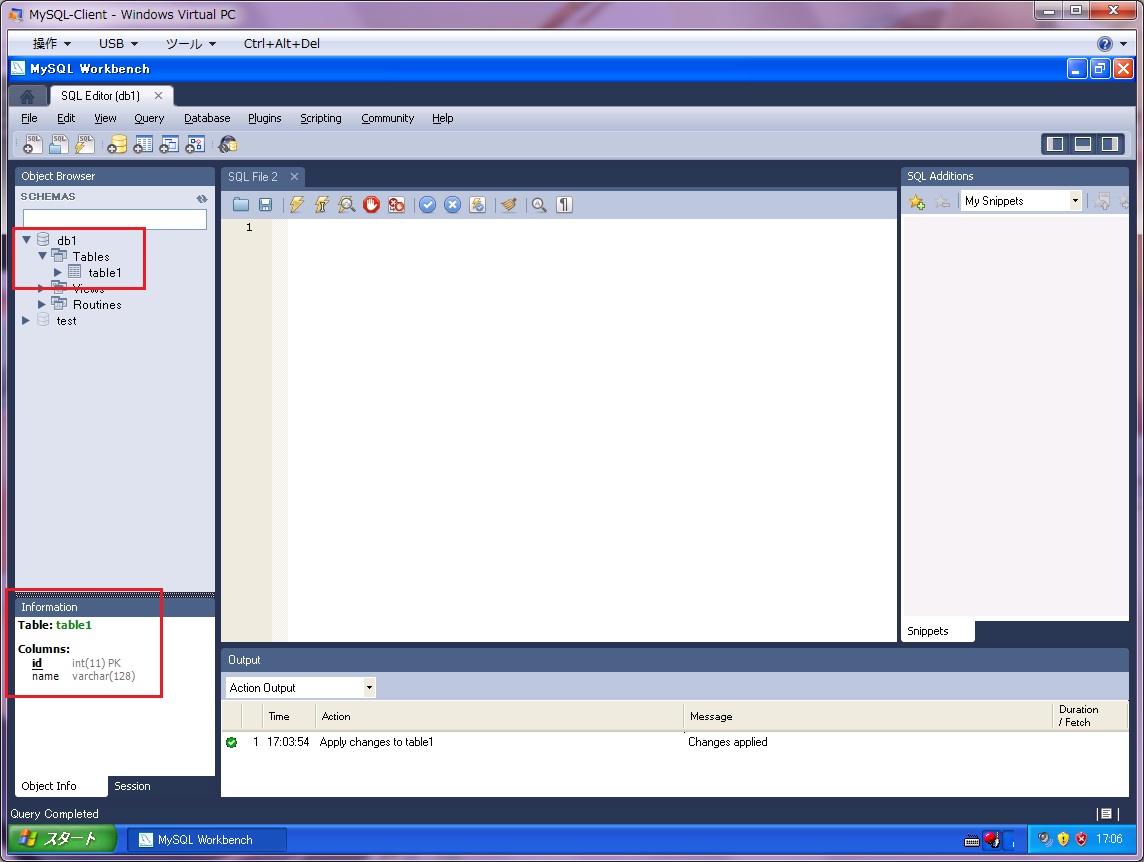The height and width of the screenshot is (862, 1144).
Task: Close the SQL File 2 tab
Action: tap(294, 177)
